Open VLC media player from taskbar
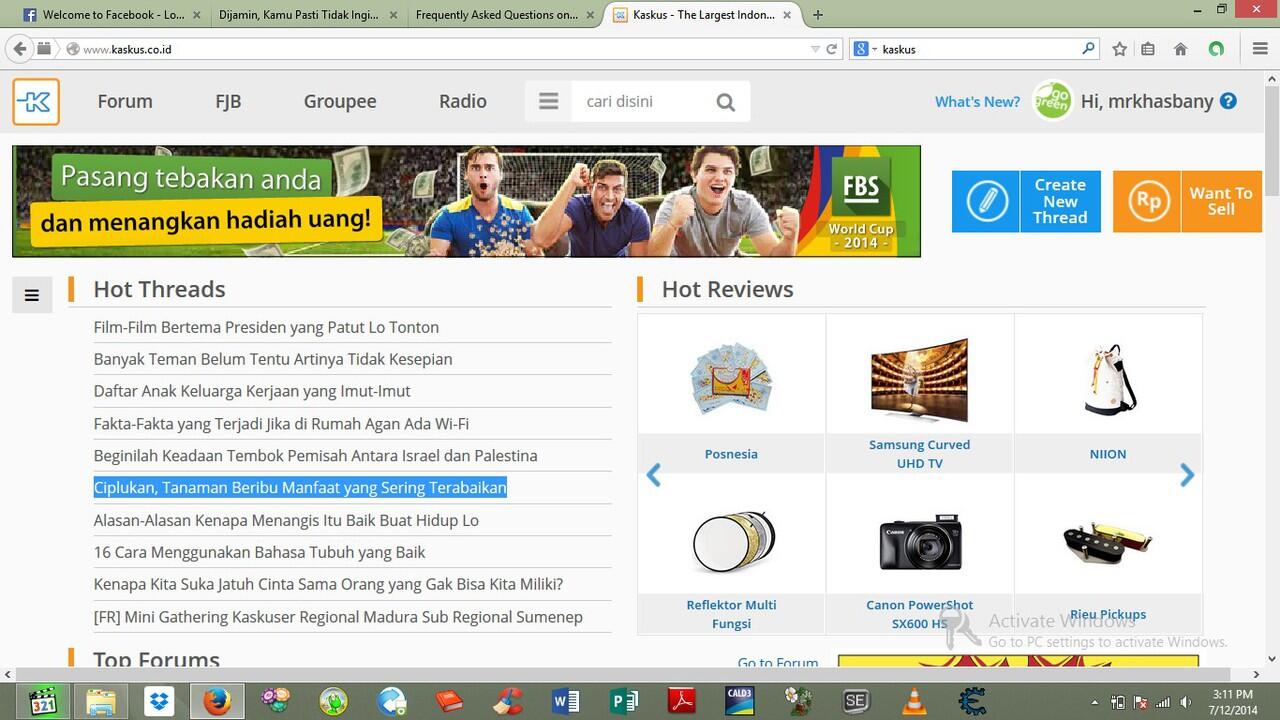This screenshot has width=1280, height=720. [913, 701]
